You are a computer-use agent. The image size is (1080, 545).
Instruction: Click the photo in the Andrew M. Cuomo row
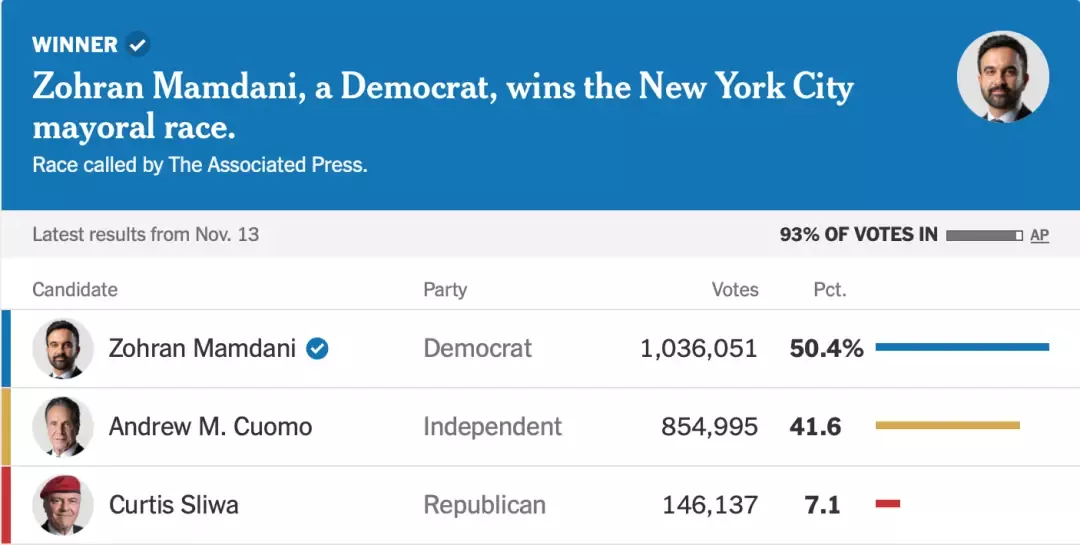coord(63,427)
